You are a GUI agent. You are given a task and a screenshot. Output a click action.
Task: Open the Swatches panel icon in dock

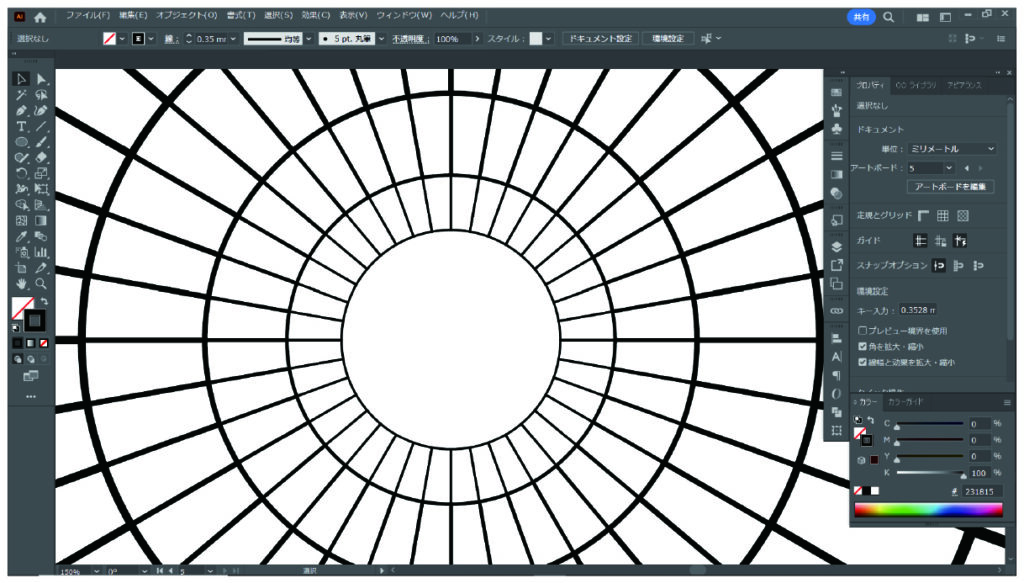click(x=837, y=93)
